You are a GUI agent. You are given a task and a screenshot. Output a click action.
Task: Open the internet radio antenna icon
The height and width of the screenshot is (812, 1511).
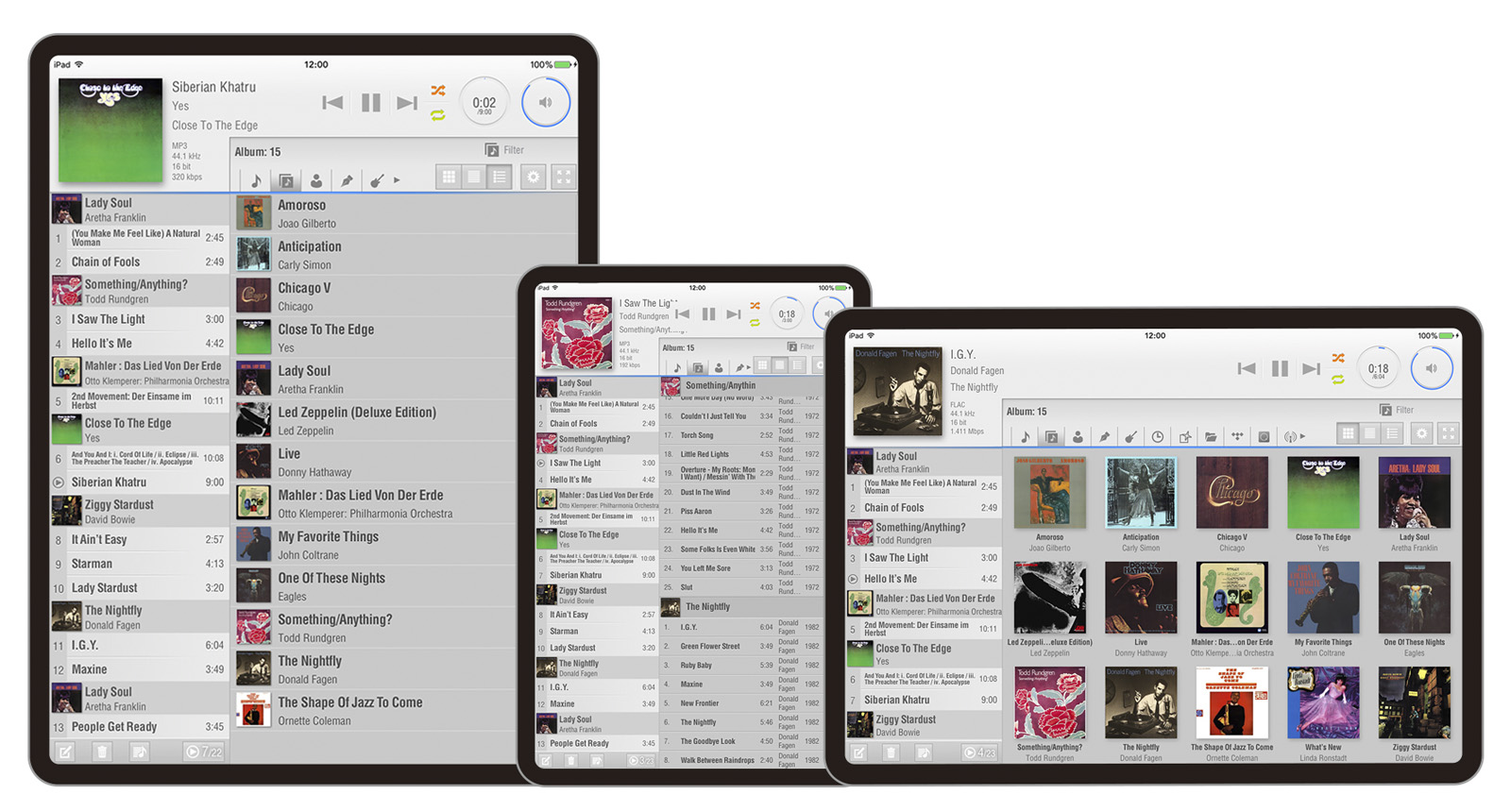[1289, 436]
